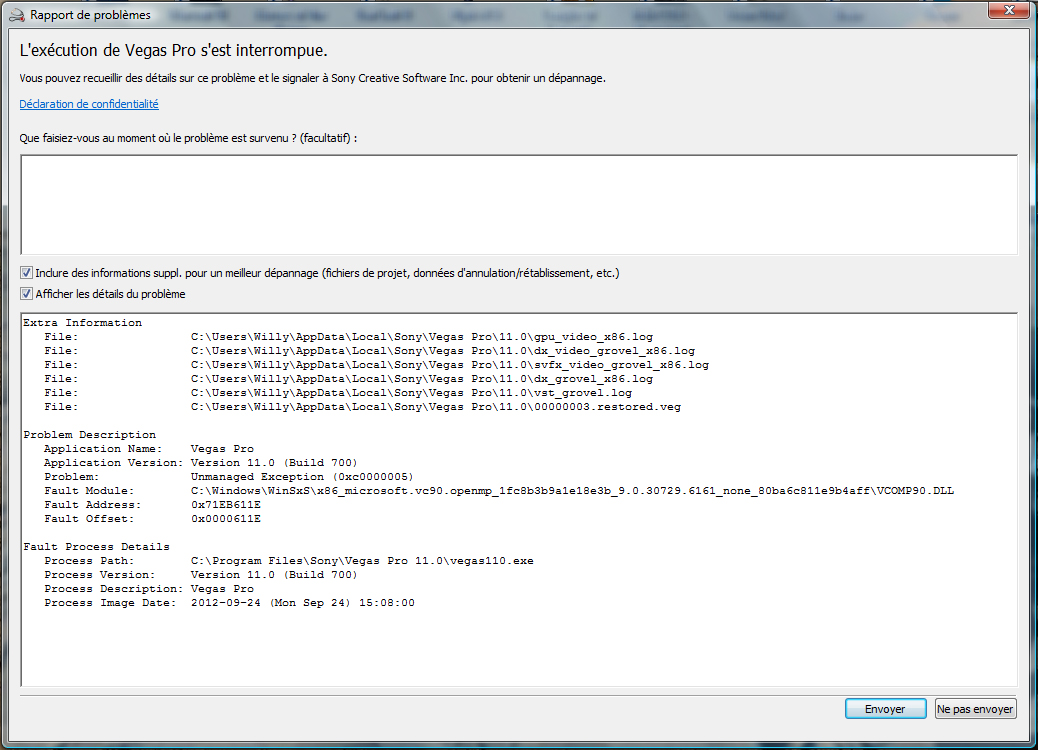Close the Rapport de problèmes window
This screenshot has width=1038, height=750.
click(x=1010, y=10)
